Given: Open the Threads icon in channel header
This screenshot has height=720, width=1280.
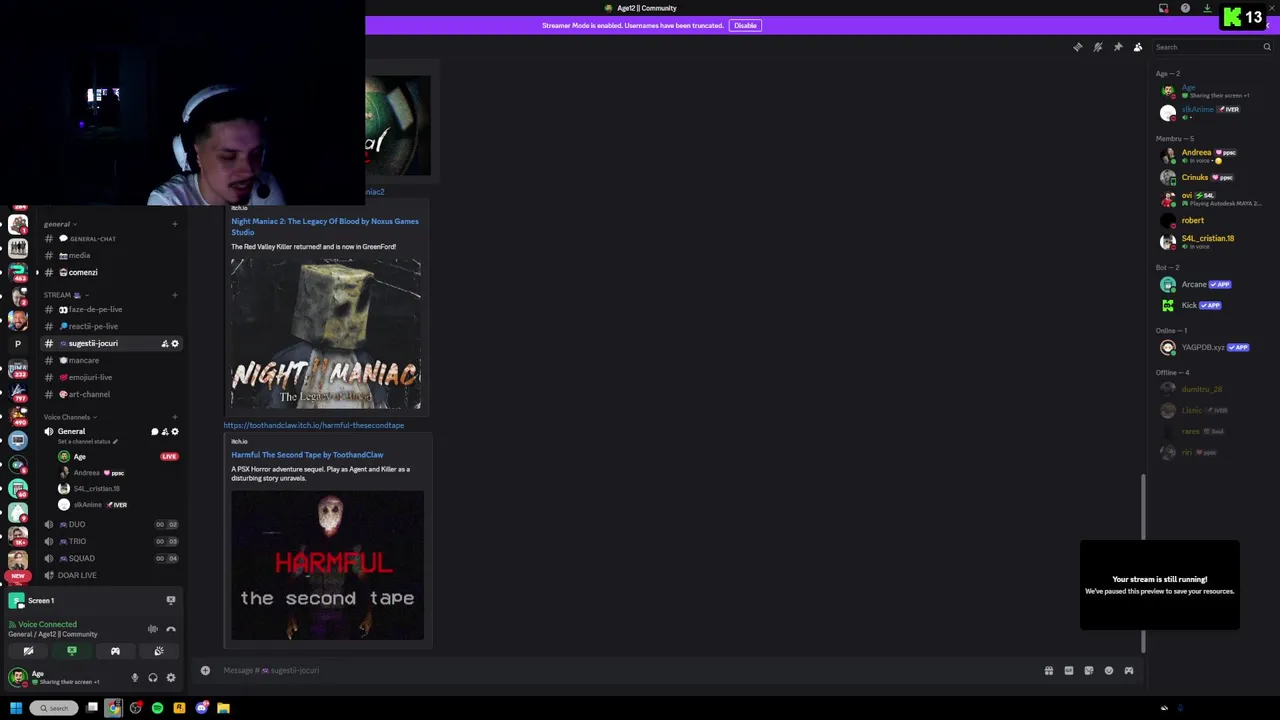Looking at the screenshot, I should [x=1077, y=47].
